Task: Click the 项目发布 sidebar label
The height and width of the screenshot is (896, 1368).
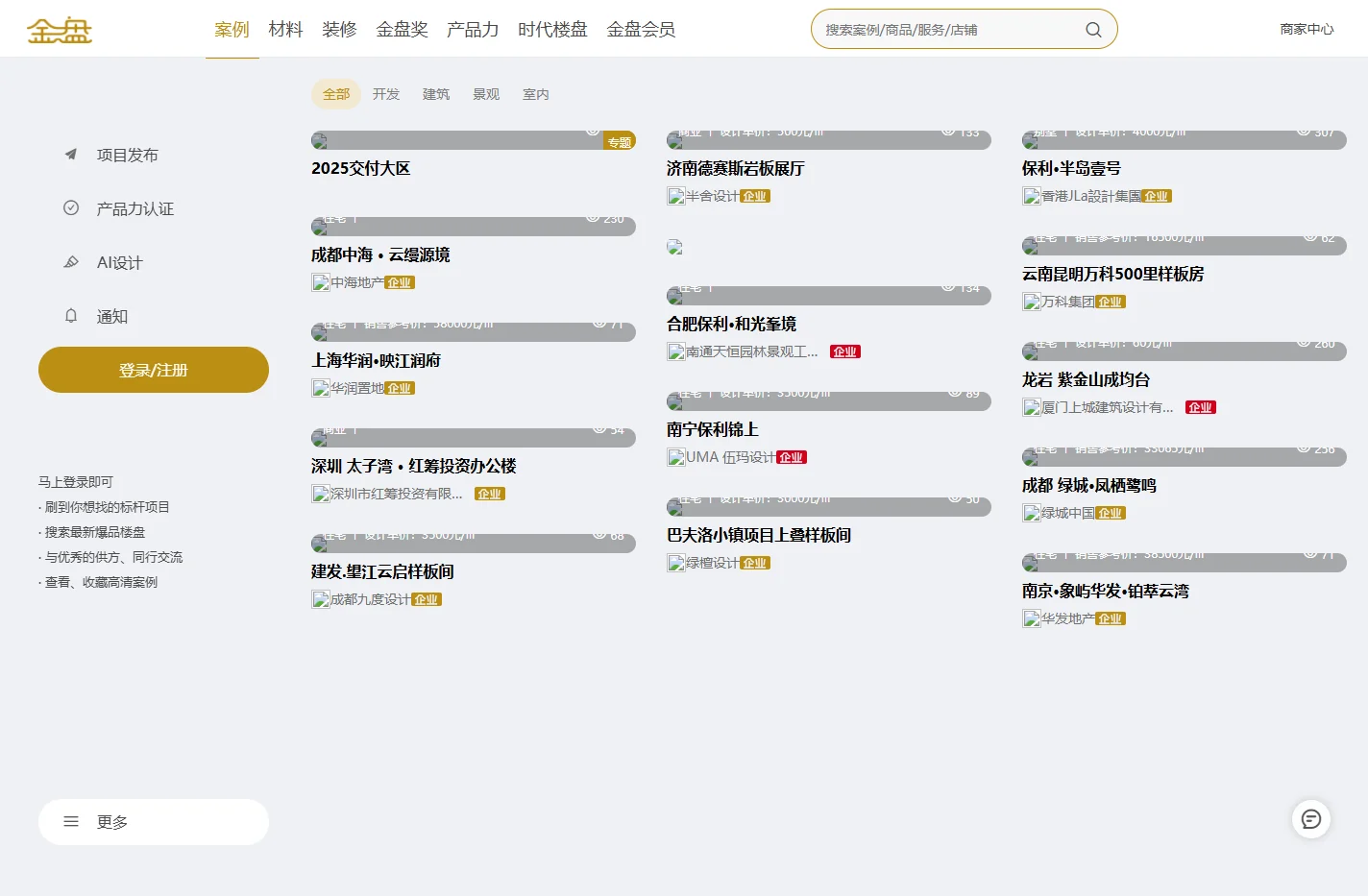Action: coord(128,155)
